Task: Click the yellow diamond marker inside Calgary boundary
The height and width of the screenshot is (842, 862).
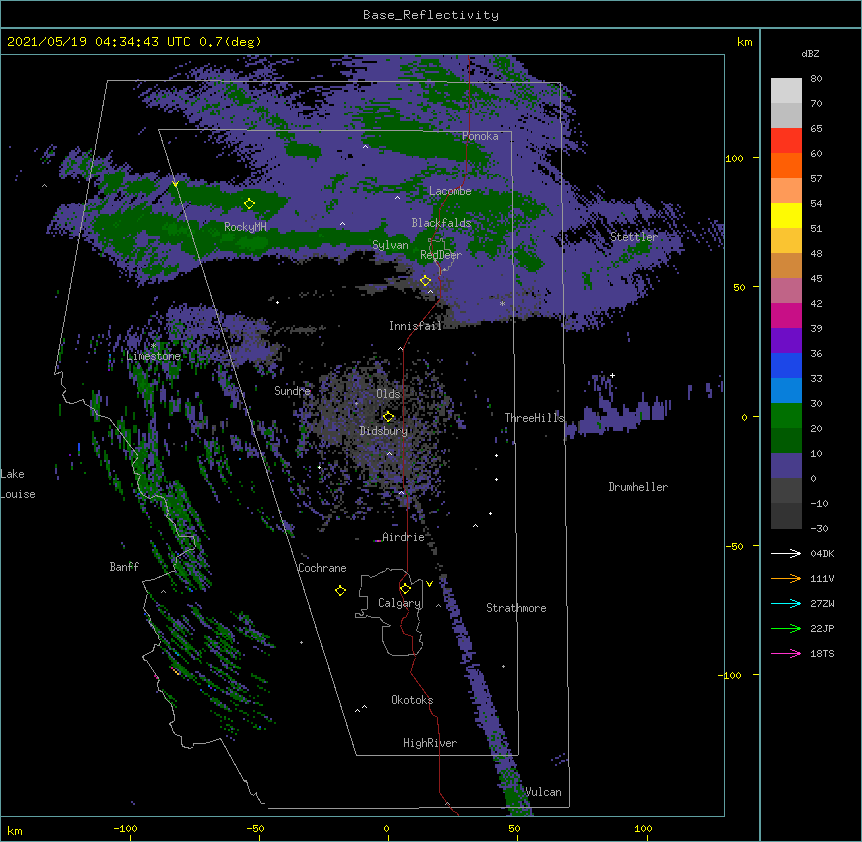Action: (405, 589)
